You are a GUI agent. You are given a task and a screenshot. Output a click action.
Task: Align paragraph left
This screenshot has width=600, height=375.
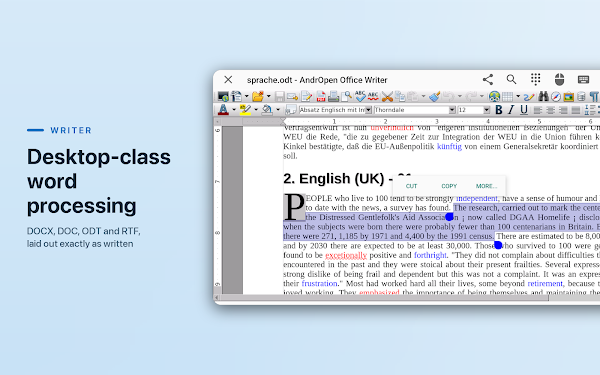click(538, 110)
